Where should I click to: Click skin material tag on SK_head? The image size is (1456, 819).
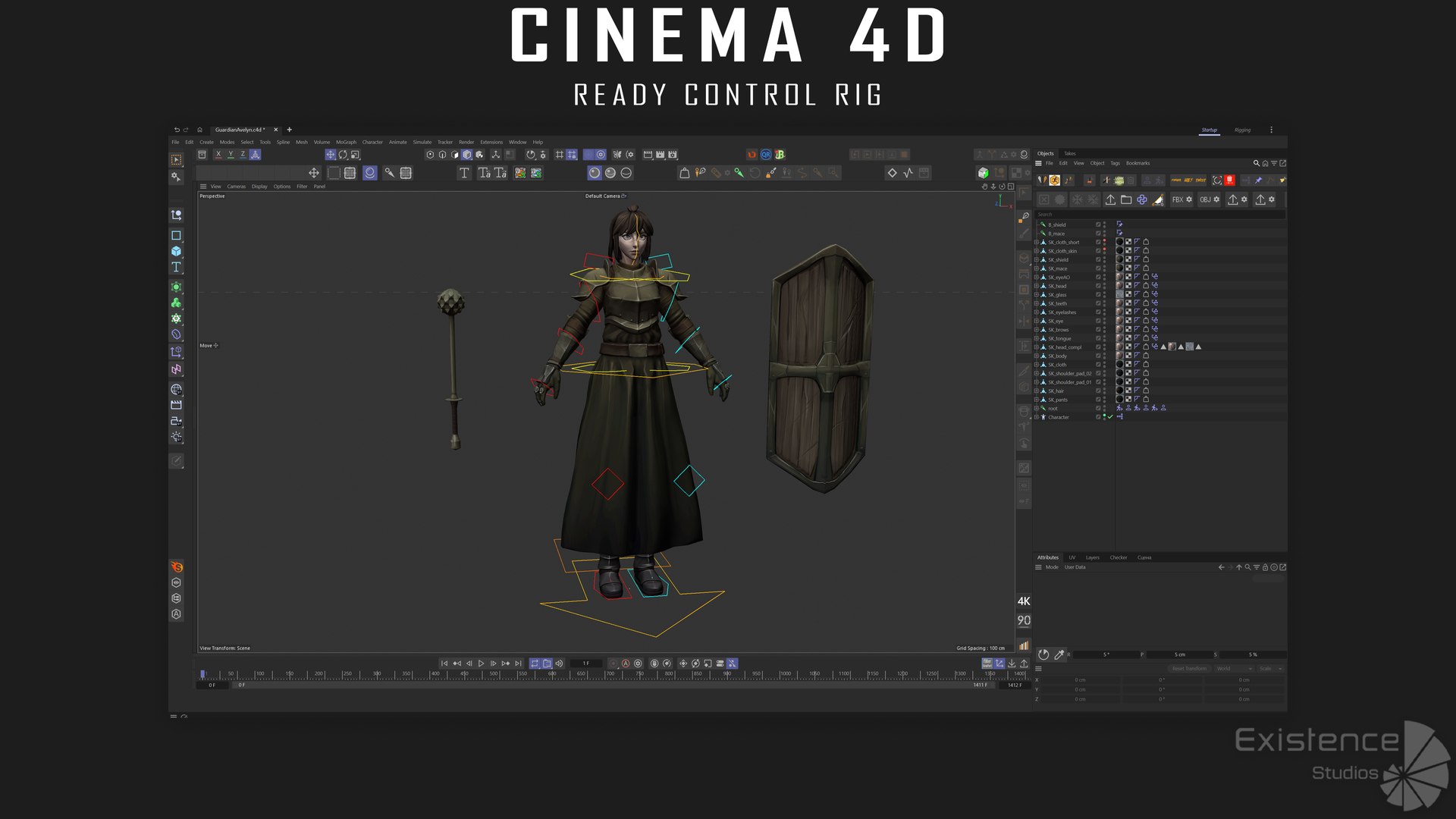1119,286
